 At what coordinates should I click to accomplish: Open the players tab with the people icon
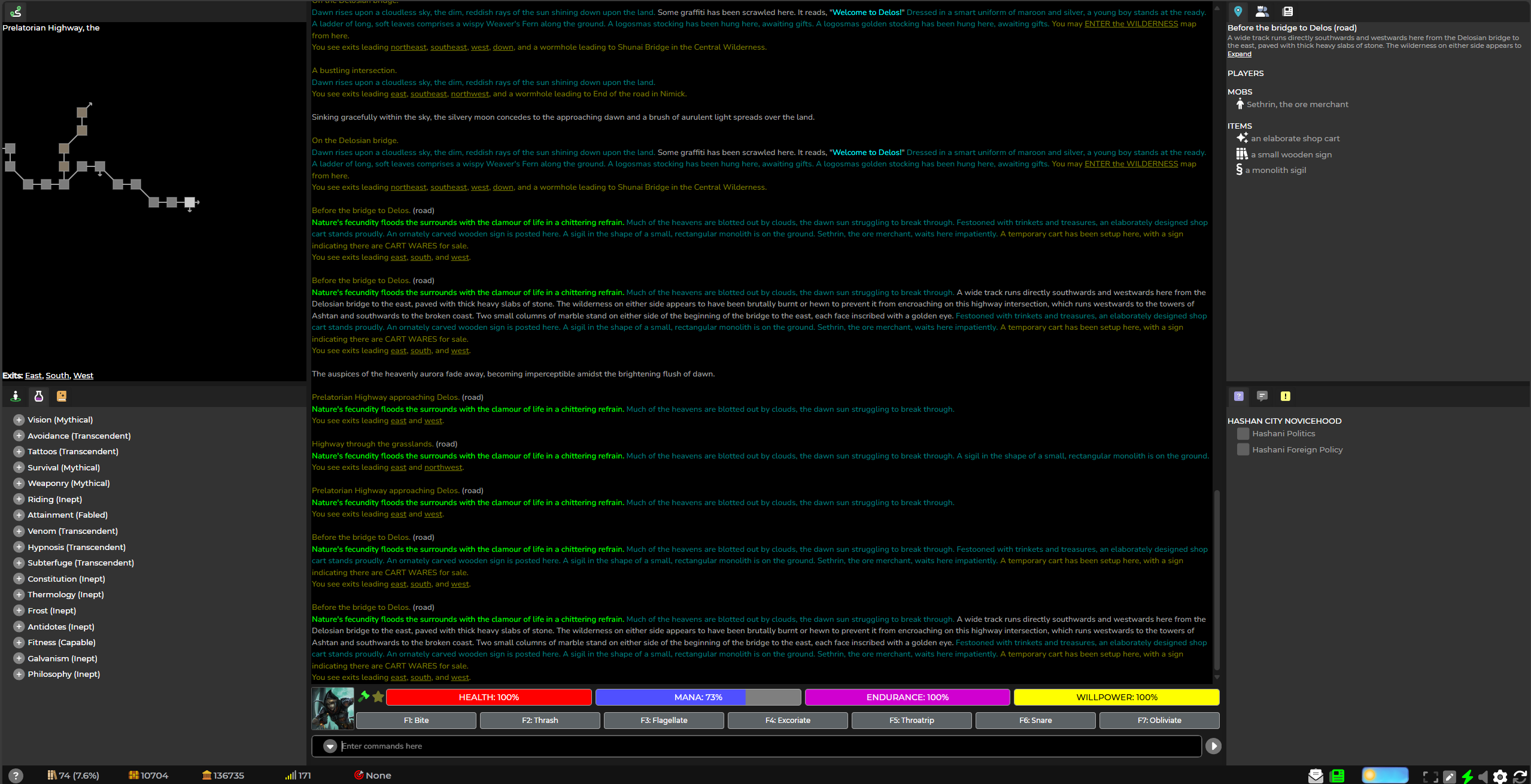pyautogui.click(x=1262, y=11)
